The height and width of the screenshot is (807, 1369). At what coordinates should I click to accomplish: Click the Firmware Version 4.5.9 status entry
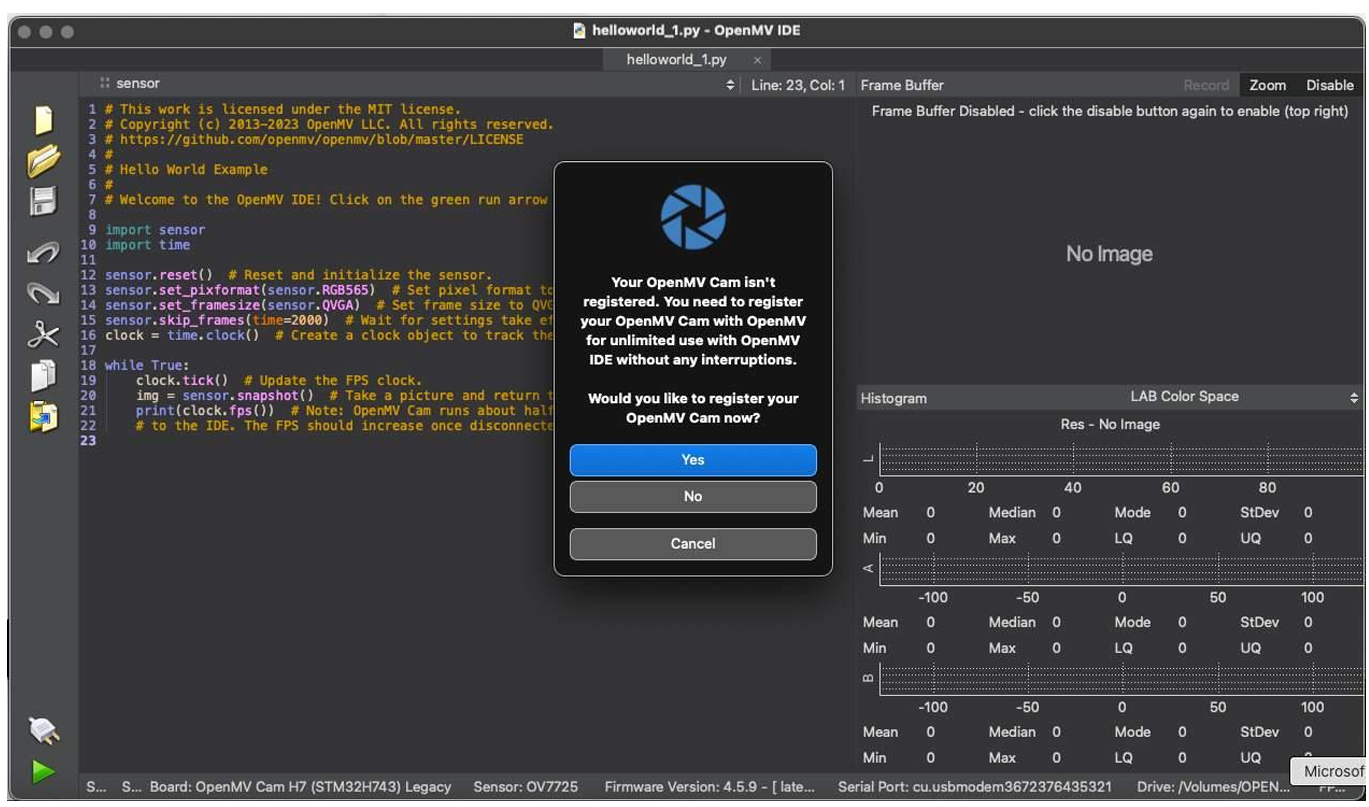[710, 787]
